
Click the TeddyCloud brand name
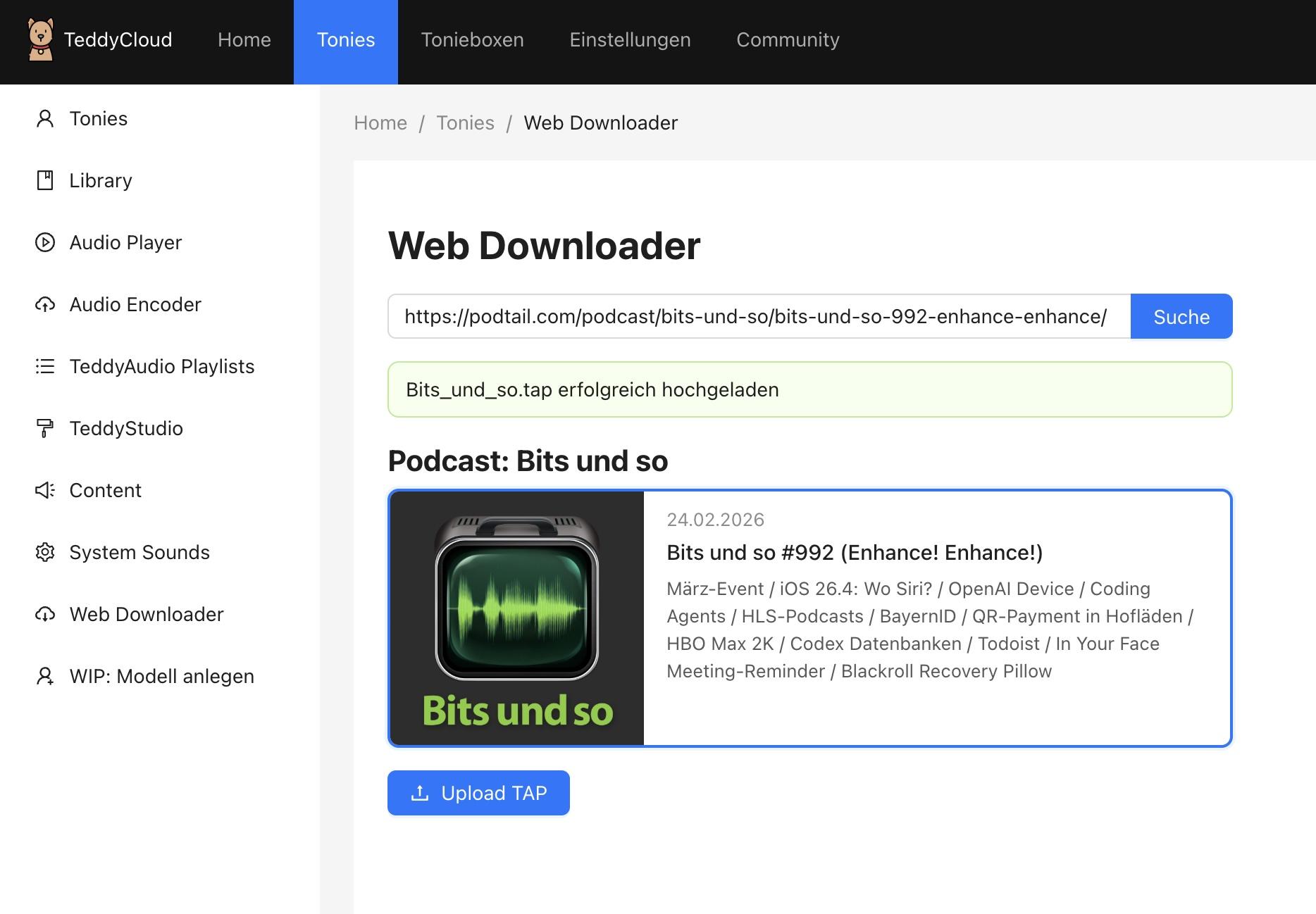[118, 39]
